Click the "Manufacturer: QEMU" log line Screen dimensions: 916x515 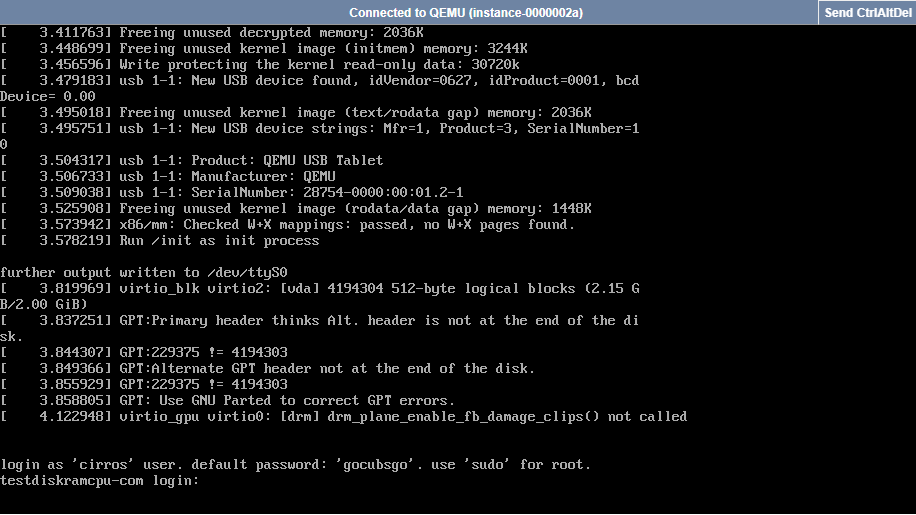pyautogui.click(x=227, y=177)
